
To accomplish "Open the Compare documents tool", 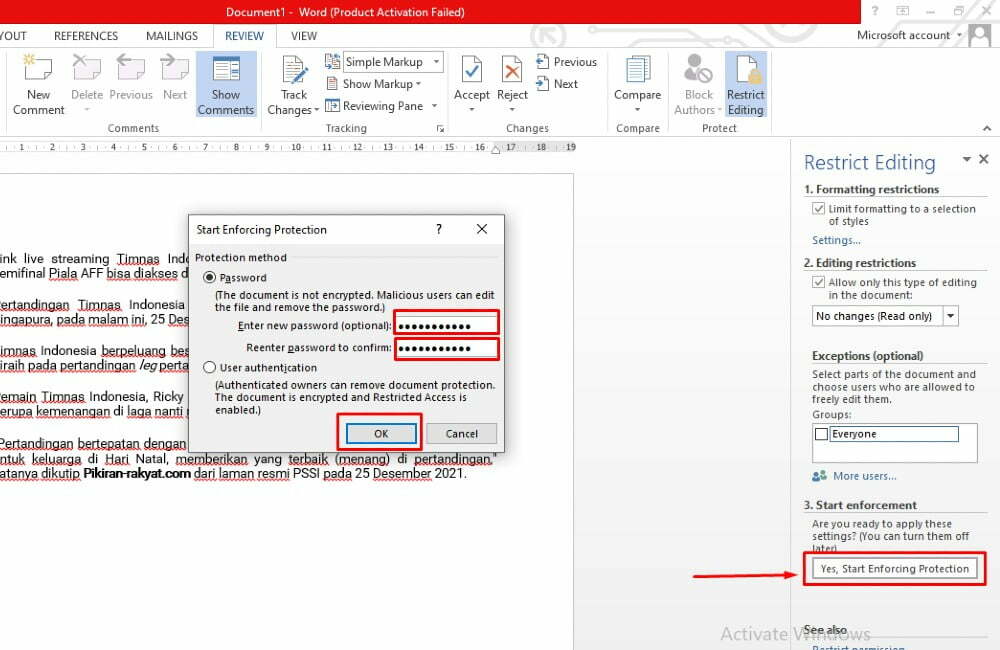I will [x=637, y=85].
